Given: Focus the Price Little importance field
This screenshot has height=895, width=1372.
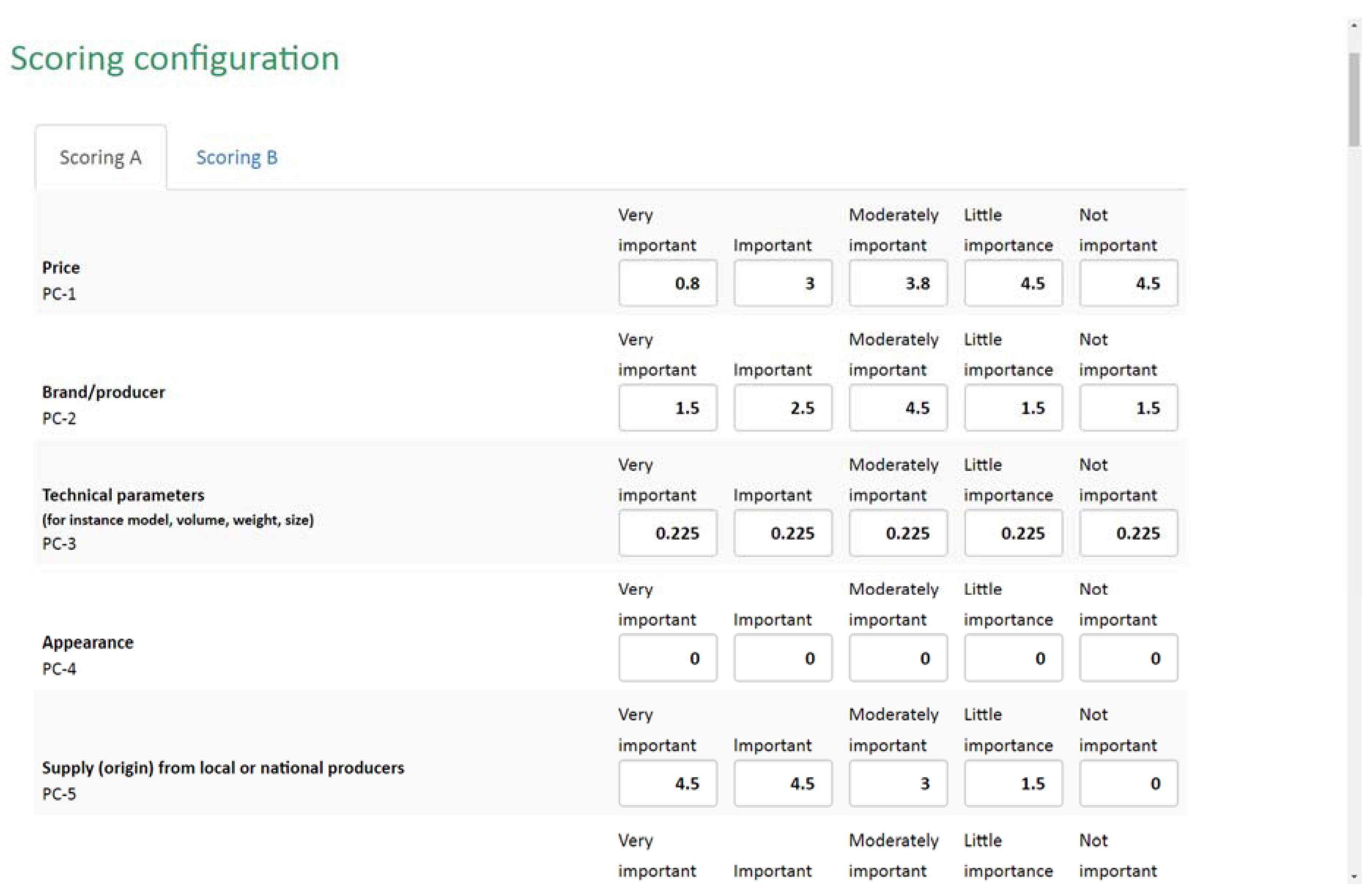Looking at the screenshot, I should [1013, 283].
